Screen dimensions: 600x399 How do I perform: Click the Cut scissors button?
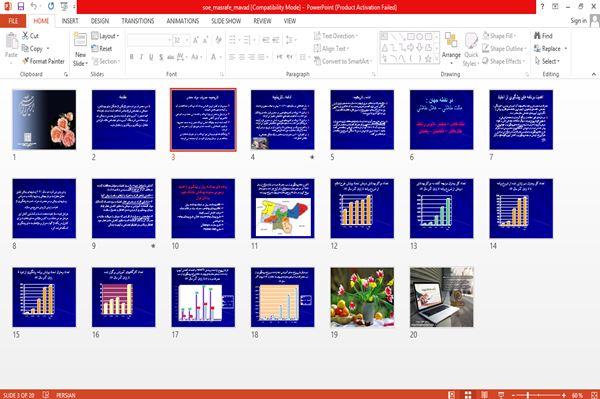point(30,36)
